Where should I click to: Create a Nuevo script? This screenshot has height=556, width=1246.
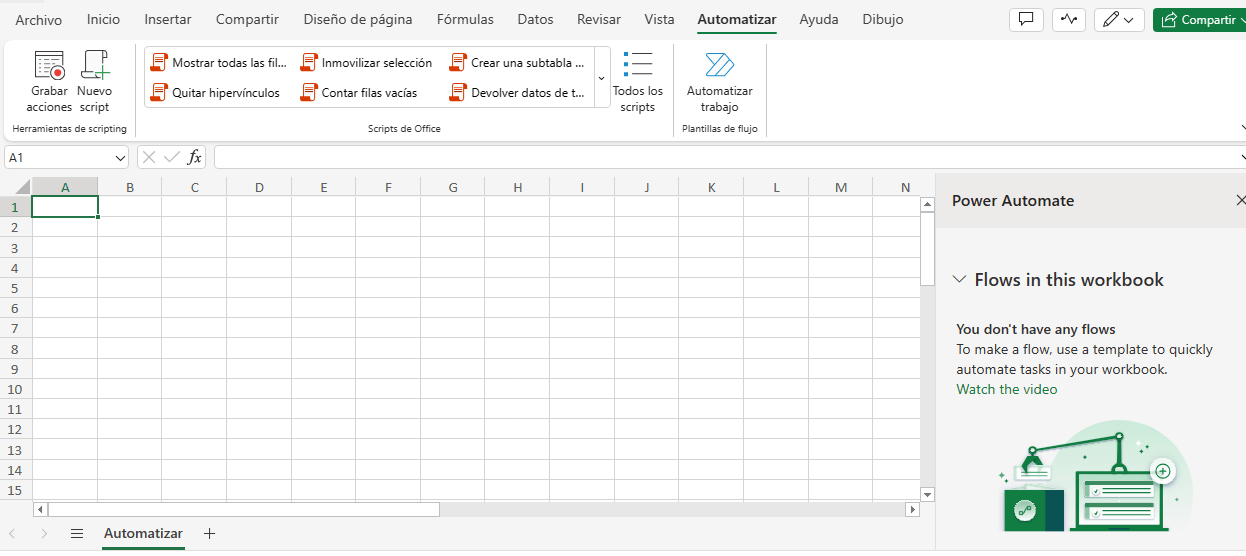pos(95,82)
